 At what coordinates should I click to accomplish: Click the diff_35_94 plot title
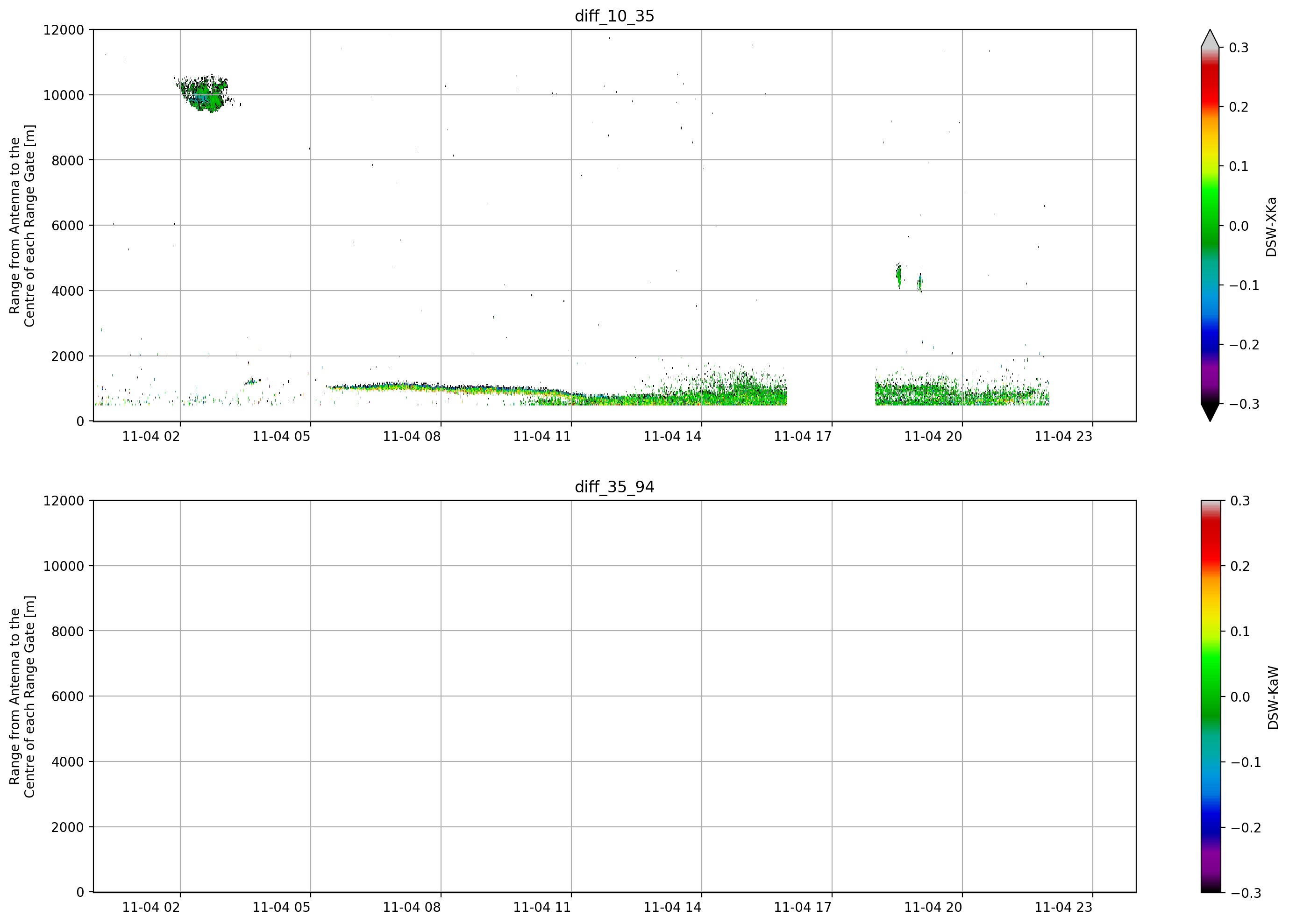614,487
